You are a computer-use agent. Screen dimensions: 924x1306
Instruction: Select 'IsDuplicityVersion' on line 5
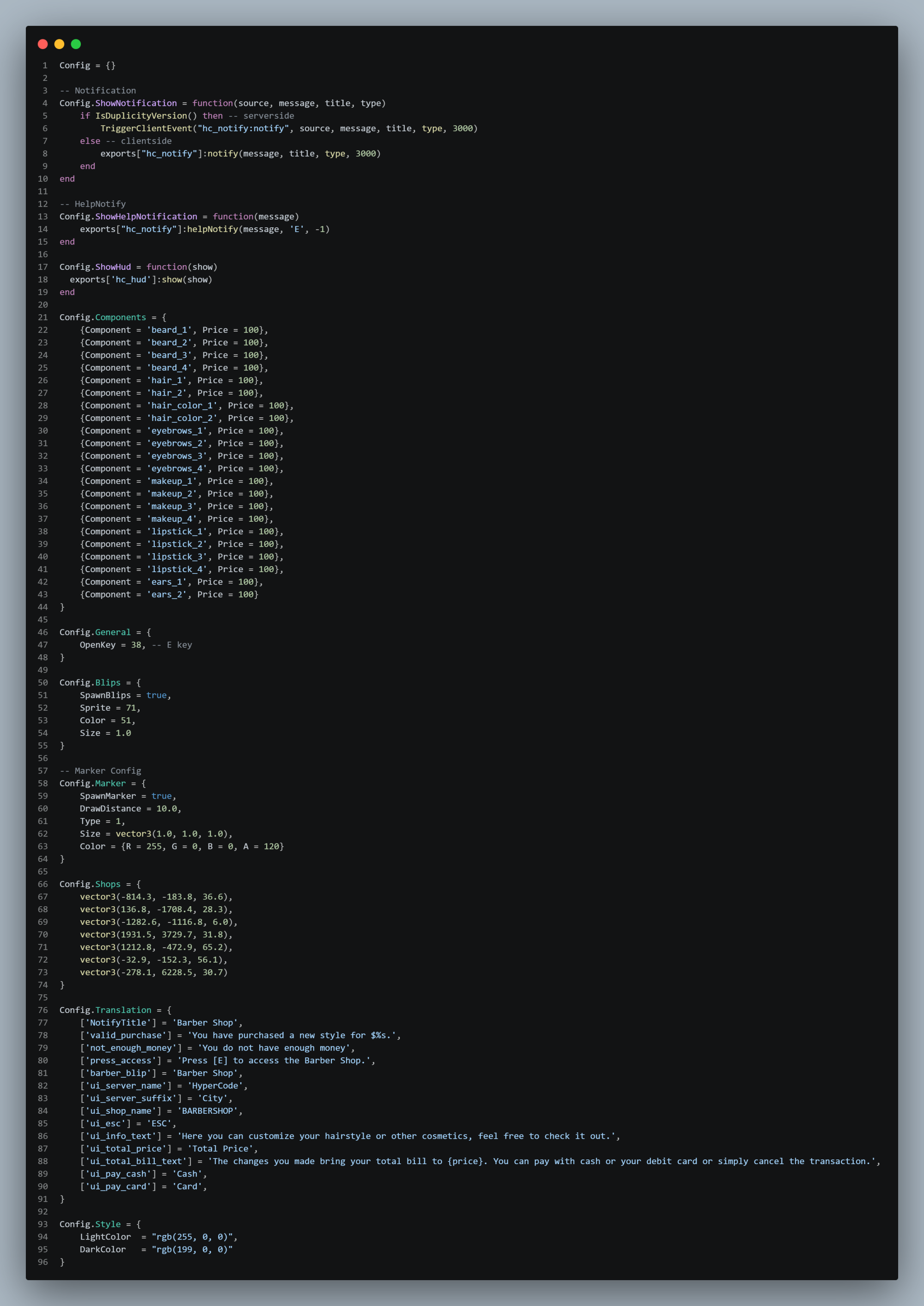click(x=141, y=116)
